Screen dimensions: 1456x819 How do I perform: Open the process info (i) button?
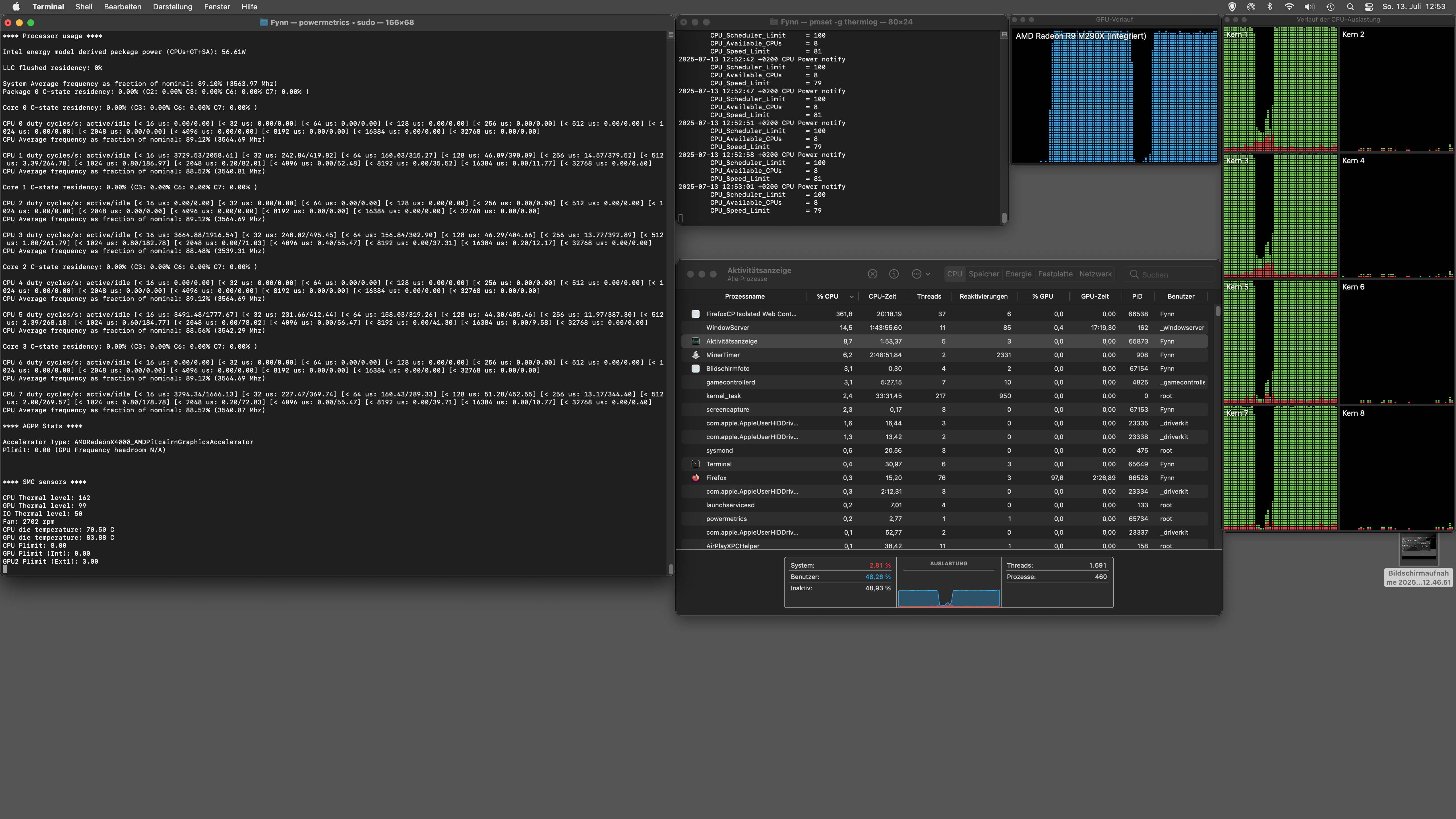click(x=894, y=274)
